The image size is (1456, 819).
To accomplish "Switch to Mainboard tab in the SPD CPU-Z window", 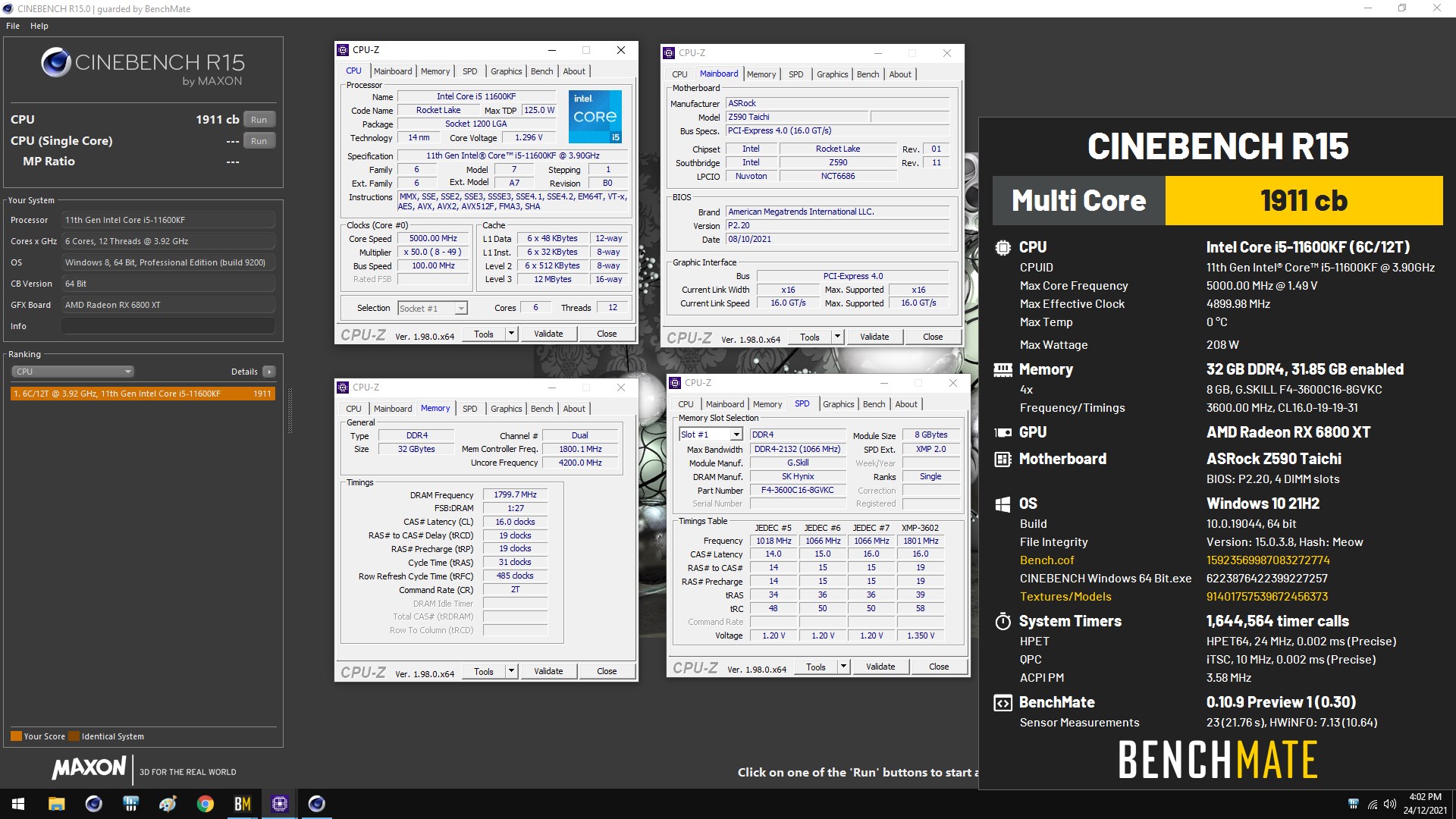I will pyautogui.click(x=725, y=404).
